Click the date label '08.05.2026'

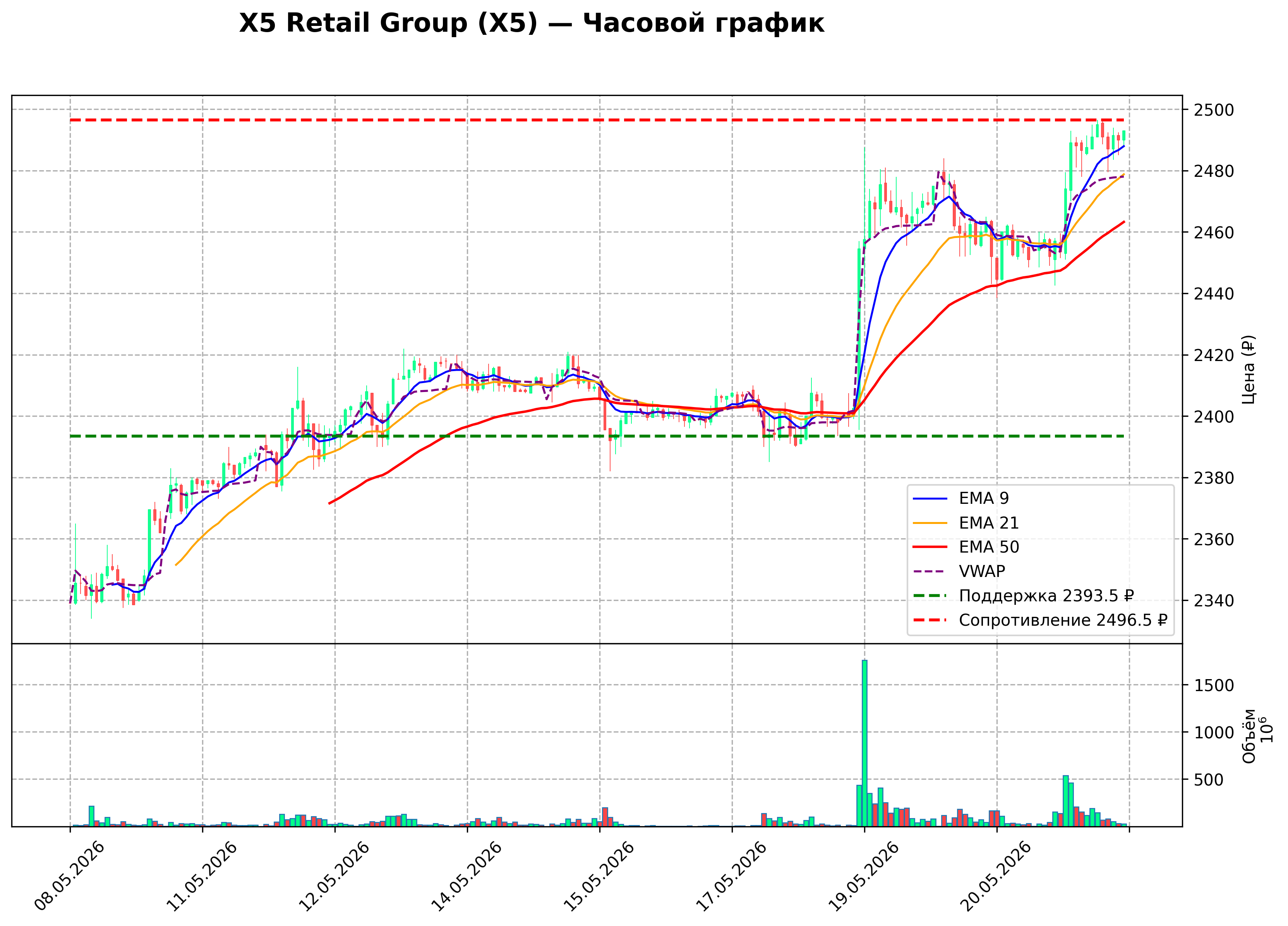[x=69, y=876]
